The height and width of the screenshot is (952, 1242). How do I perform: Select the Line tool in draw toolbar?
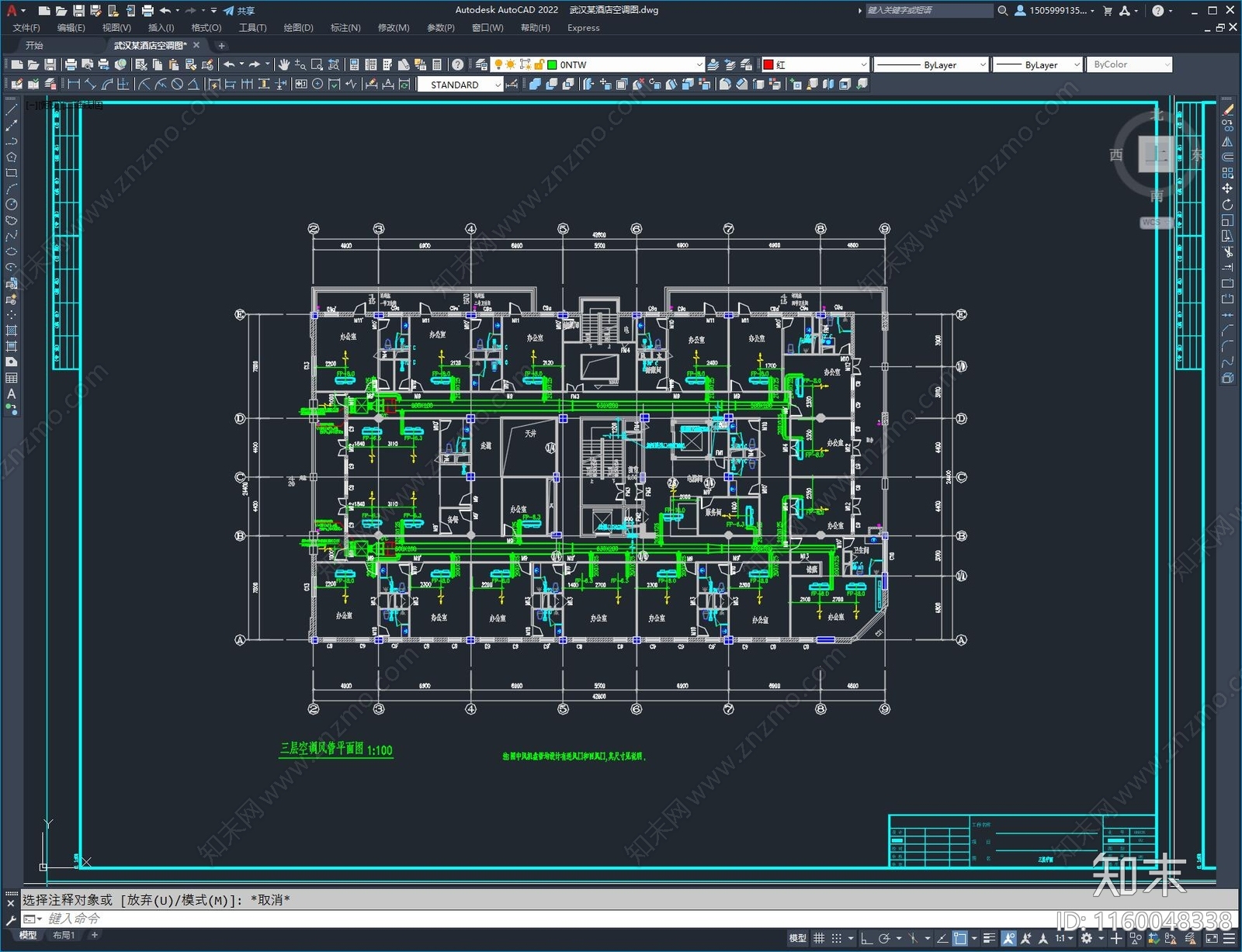tap(11, 111)
